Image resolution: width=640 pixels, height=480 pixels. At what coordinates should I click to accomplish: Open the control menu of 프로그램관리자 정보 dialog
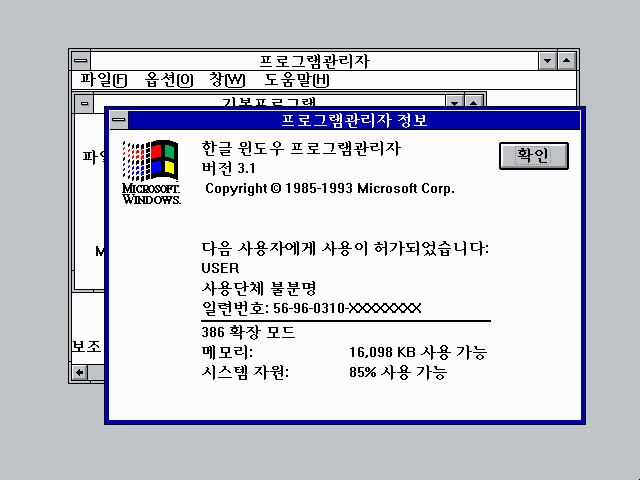119,120
